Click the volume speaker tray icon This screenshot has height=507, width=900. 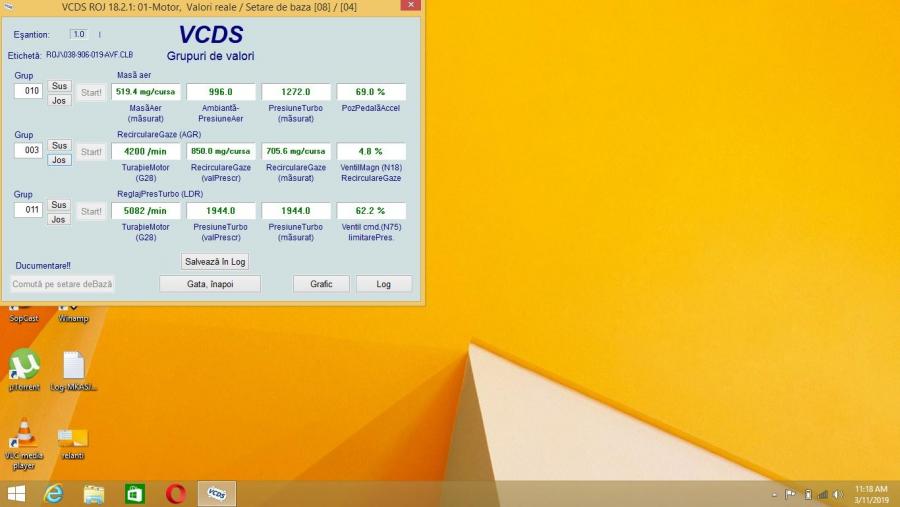click(x=838, y=494)
